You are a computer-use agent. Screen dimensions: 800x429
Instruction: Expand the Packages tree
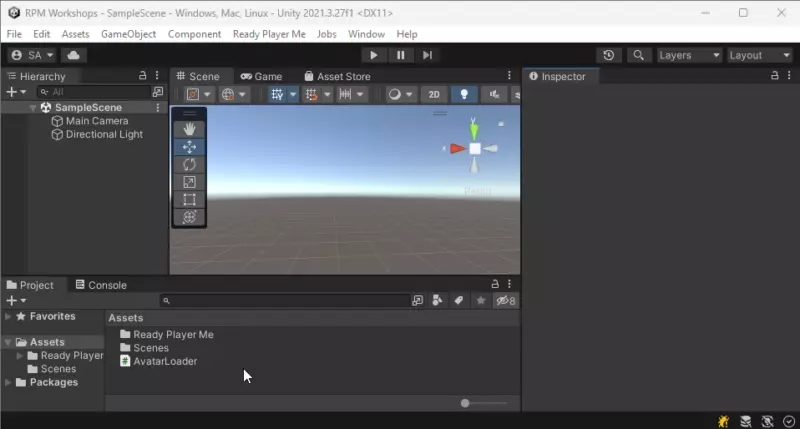[x=8, y=382]
